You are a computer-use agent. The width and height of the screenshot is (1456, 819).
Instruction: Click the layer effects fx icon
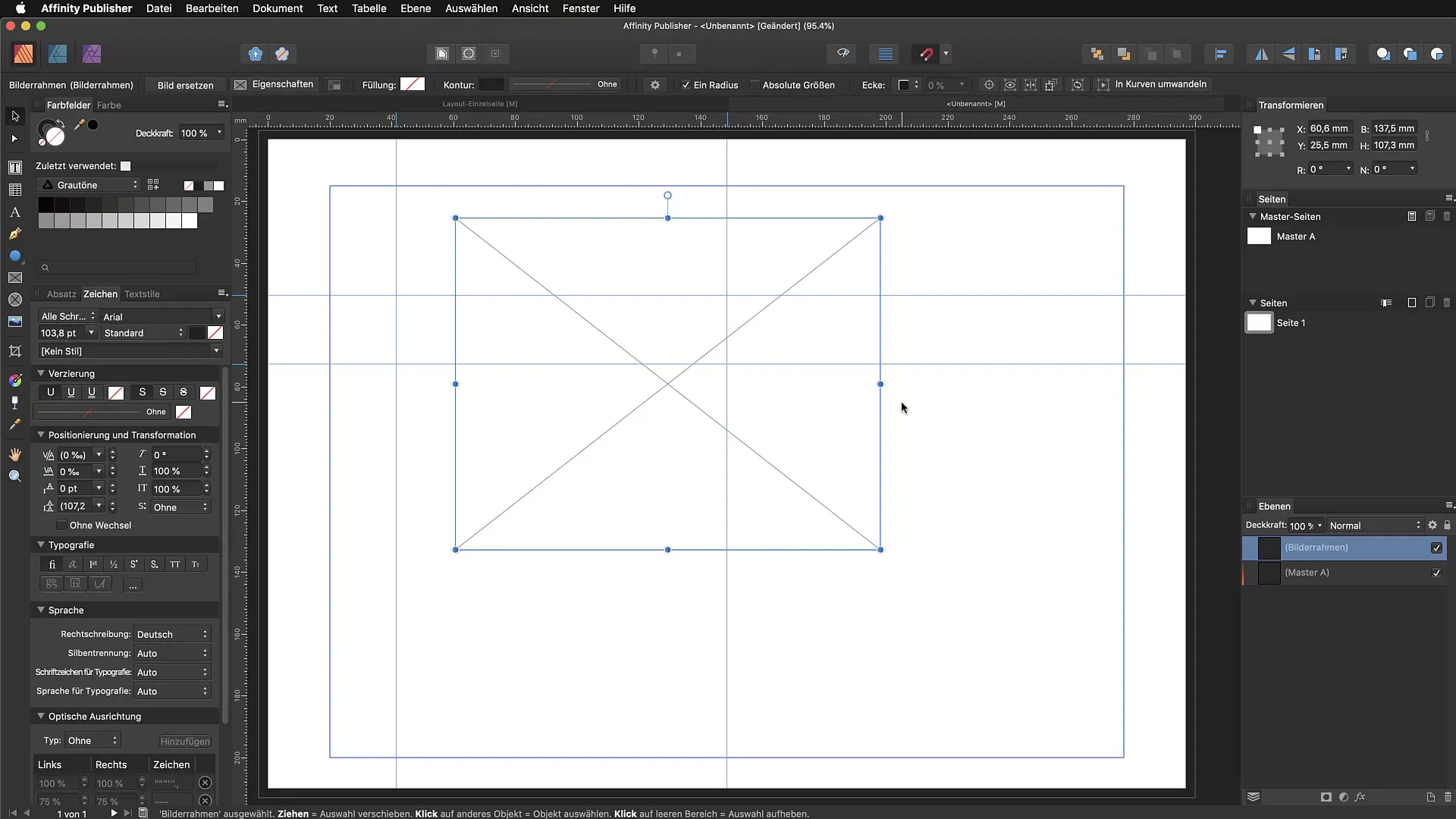(1360, 797)
